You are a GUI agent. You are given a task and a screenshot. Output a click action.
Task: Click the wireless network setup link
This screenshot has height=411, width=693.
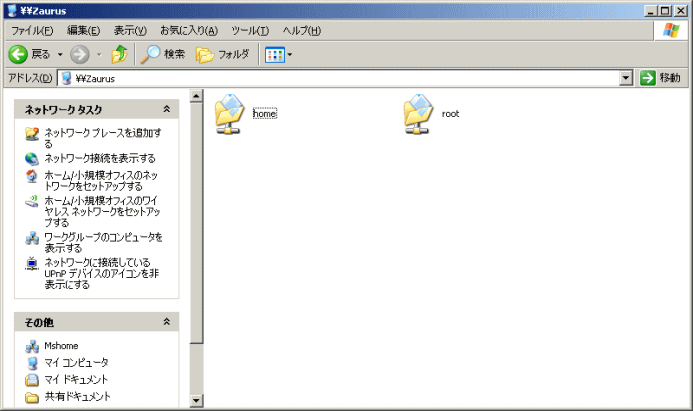click(x=102, y=211)
